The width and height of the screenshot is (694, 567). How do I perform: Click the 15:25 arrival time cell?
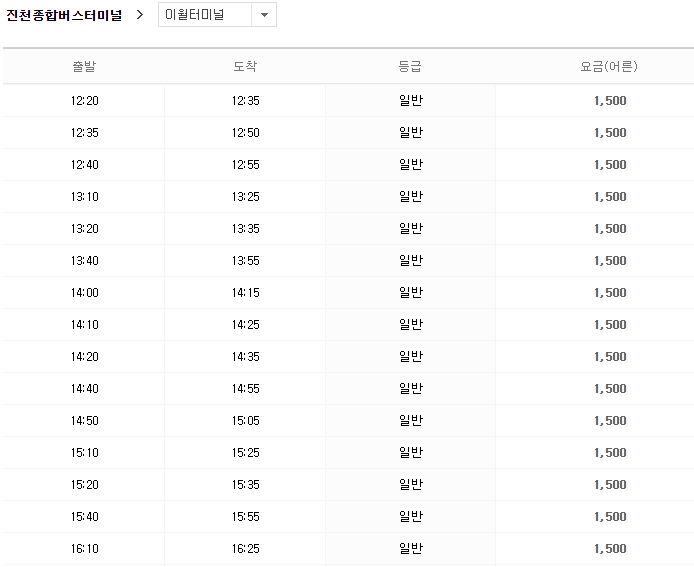(245, 453)
